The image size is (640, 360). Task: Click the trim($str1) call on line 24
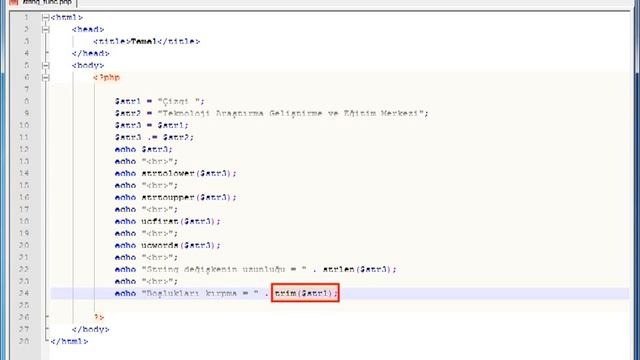(305, 293)
